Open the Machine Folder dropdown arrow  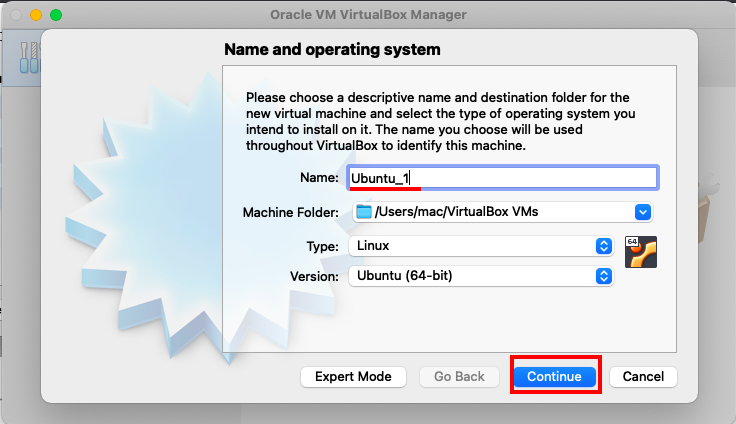click(643, 212)
